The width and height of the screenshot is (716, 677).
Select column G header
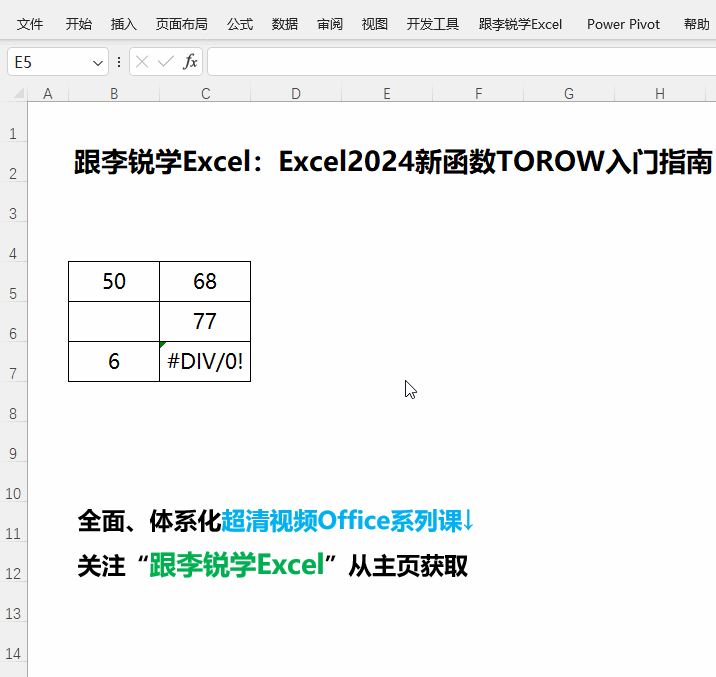pyautogui.click(x=569, y=94)
